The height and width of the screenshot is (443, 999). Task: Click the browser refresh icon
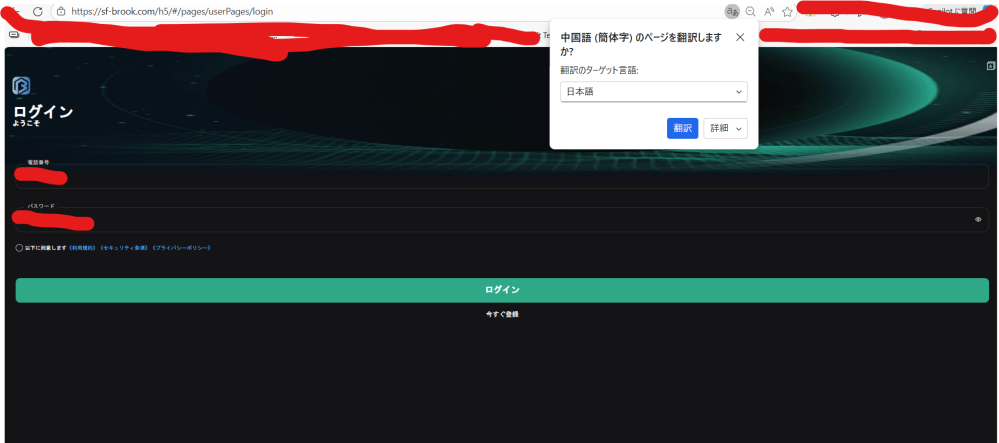point(37,11)
